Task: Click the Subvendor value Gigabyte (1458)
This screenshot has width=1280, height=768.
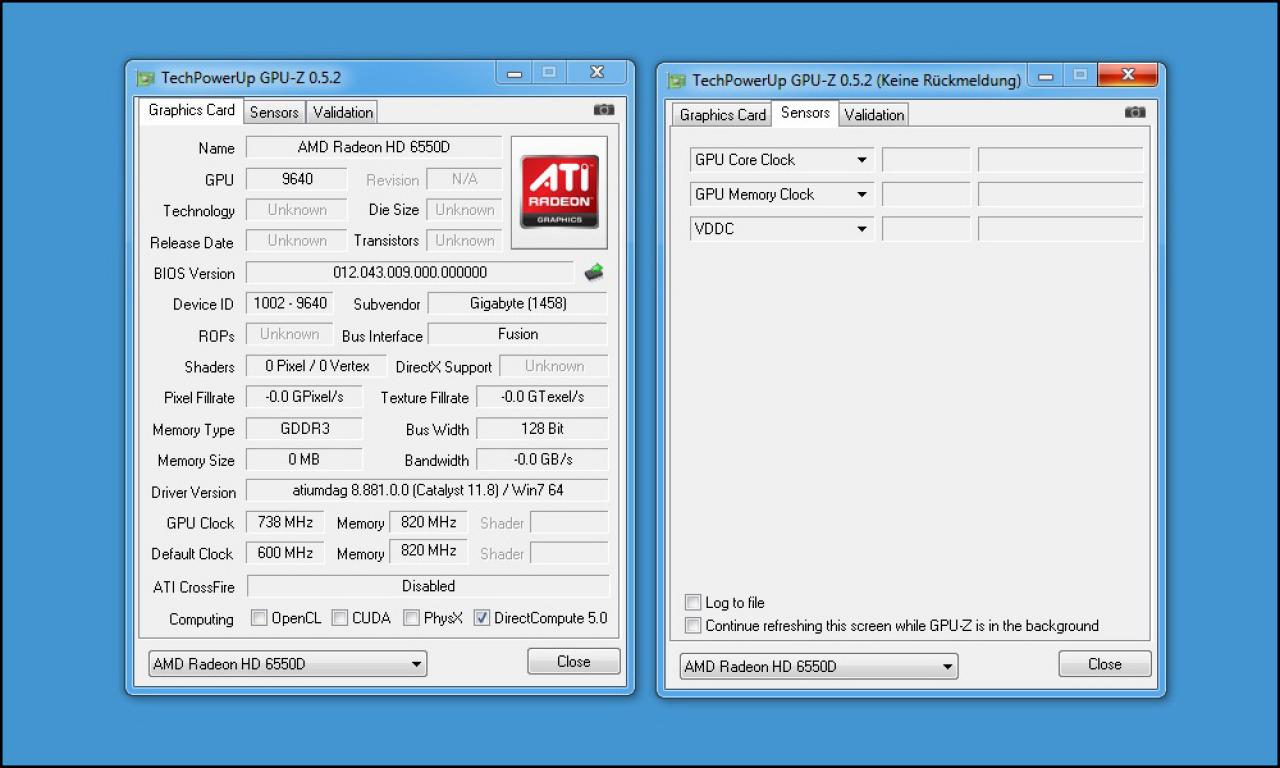Action: [518, 303]
